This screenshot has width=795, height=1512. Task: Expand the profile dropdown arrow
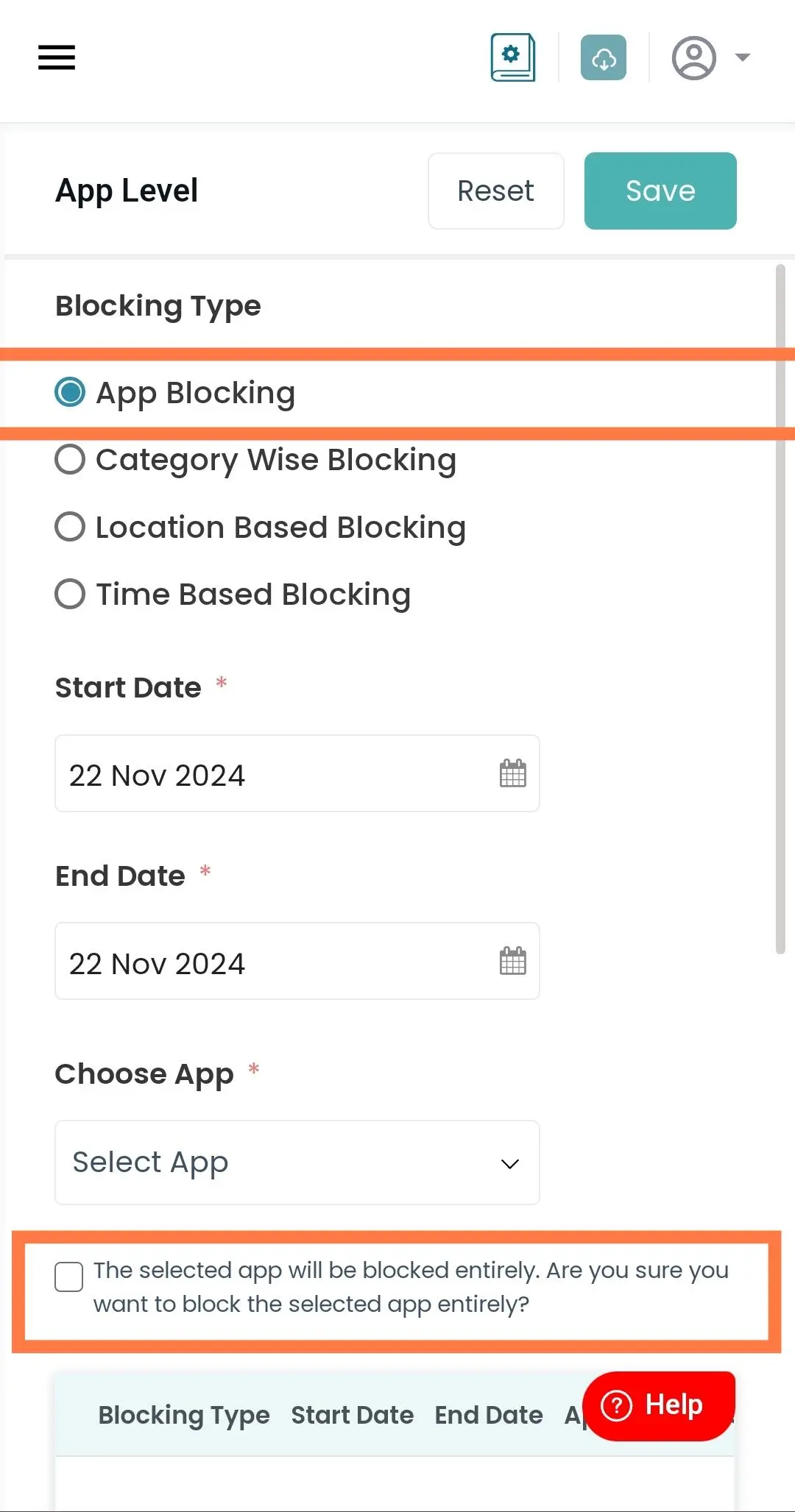click(743, 57)
